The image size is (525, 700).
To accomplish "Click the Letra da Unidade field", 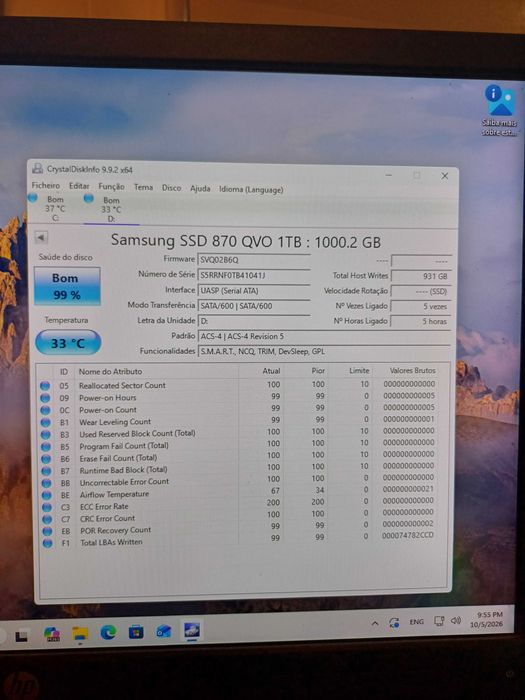I will (x=254, y=321).
